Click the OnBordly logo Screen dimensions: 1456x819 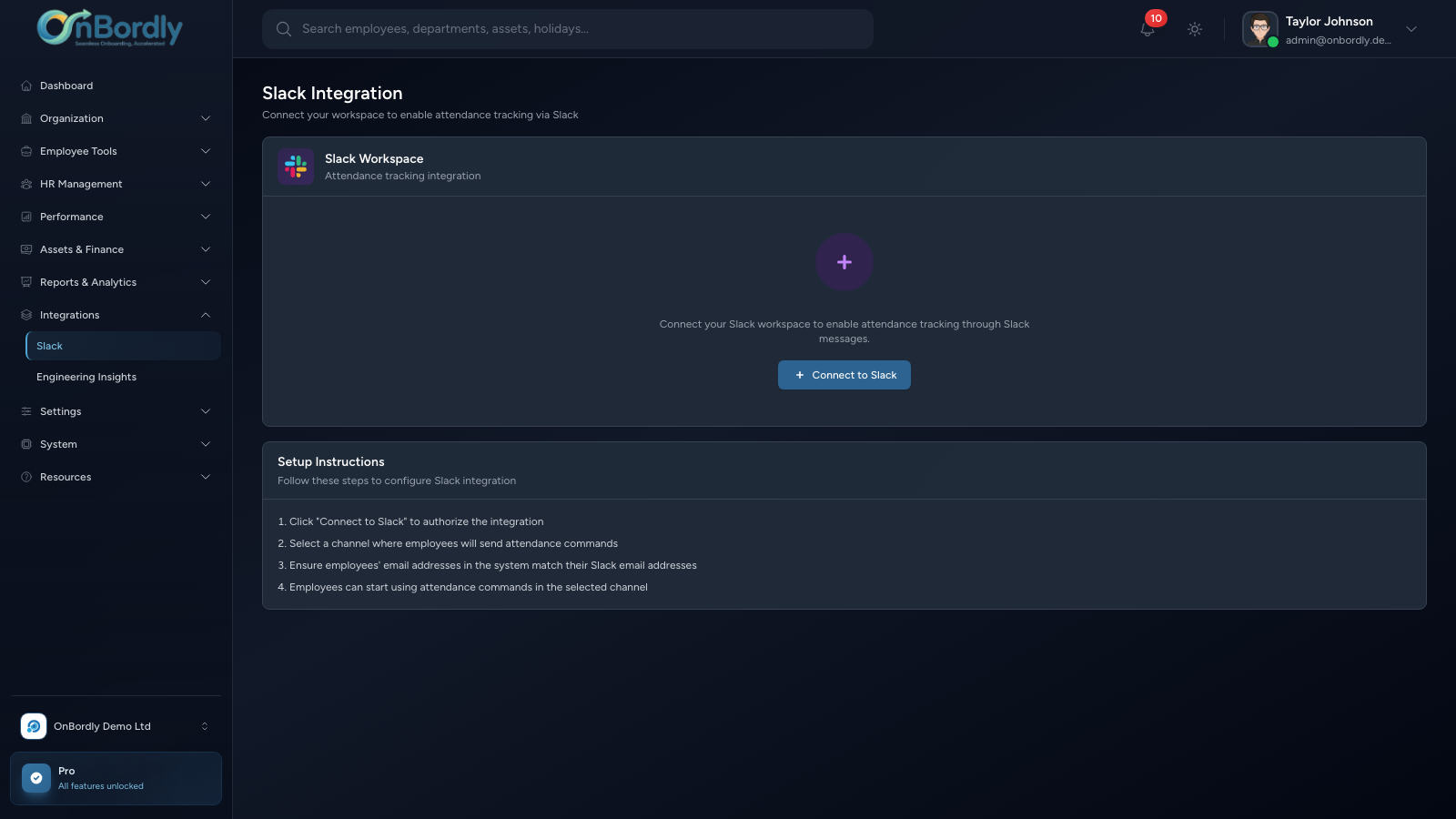point(110,28)
